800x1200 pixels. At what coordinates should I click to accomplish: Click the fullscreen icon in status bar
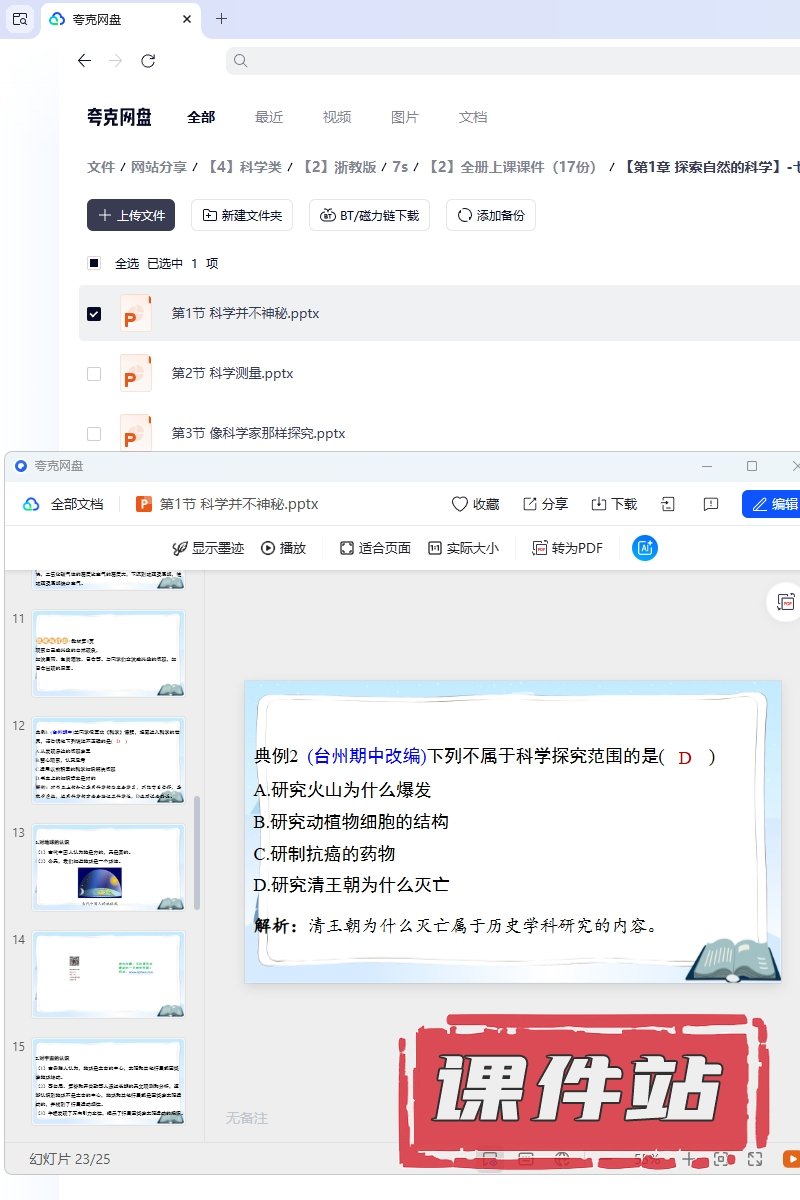click(x=756, y=1159)
